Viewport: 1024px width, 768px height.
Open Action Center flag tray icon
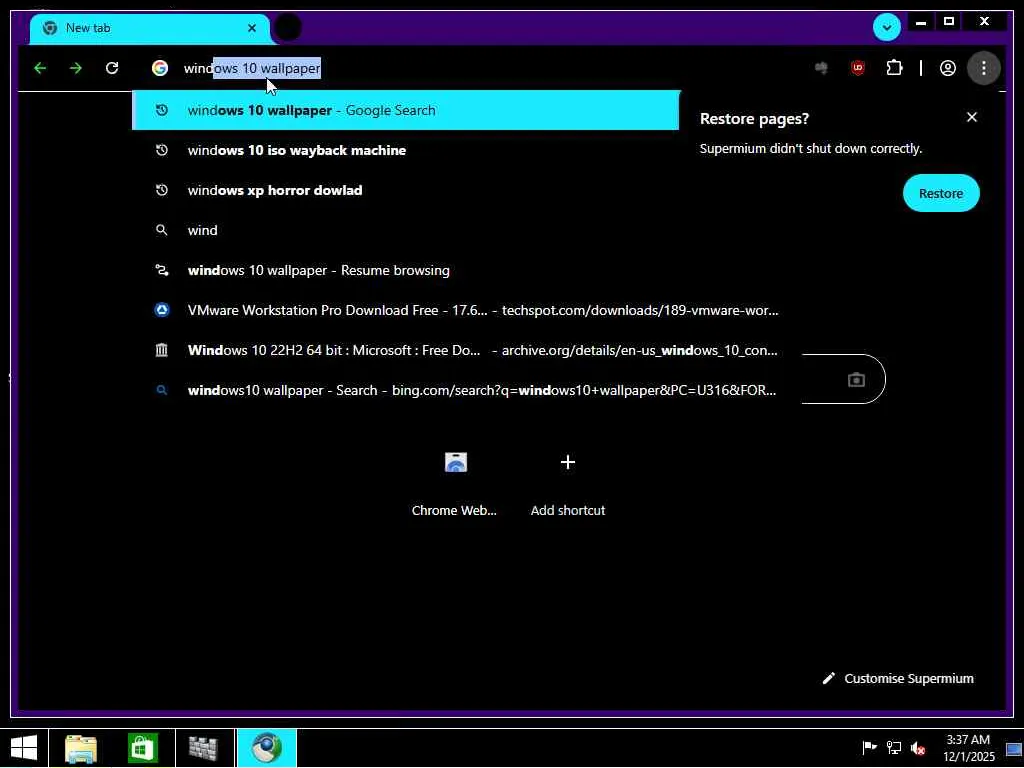point(869,748)
